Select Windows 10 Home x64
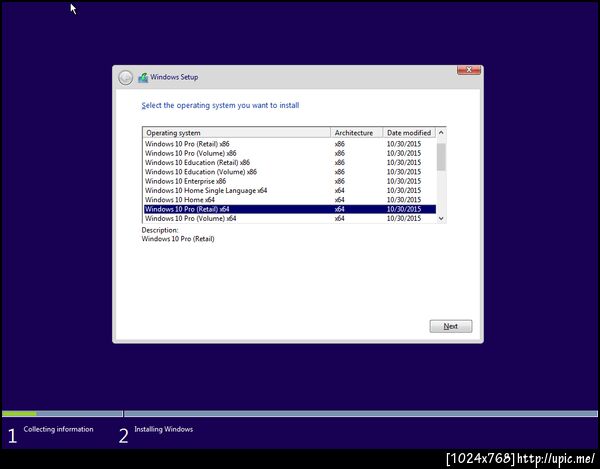Screen dimensions: 600x469 [x=290, y=200]
